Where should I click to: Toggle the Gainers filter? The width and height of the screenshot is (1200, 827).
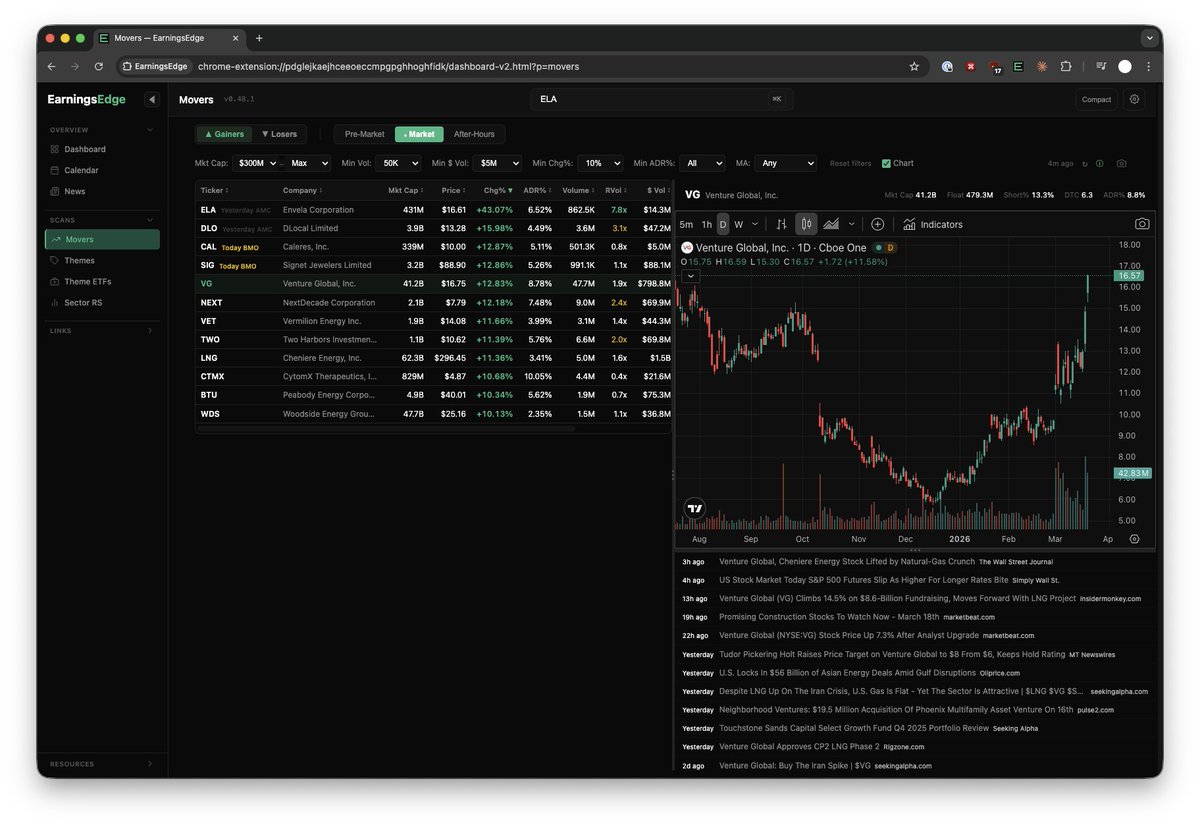[x=224, y=134]
